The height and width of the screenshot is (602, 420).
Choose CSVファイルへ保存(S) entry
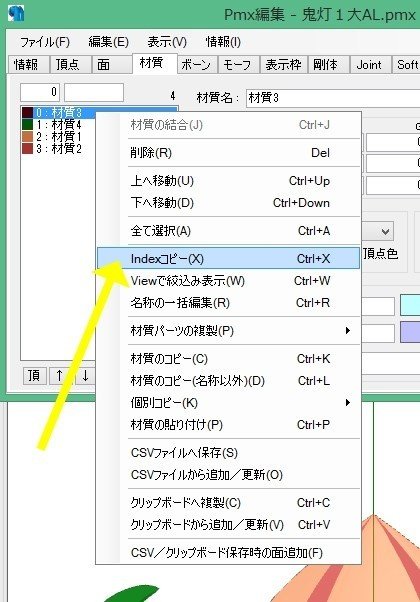(x=229, y=453)
